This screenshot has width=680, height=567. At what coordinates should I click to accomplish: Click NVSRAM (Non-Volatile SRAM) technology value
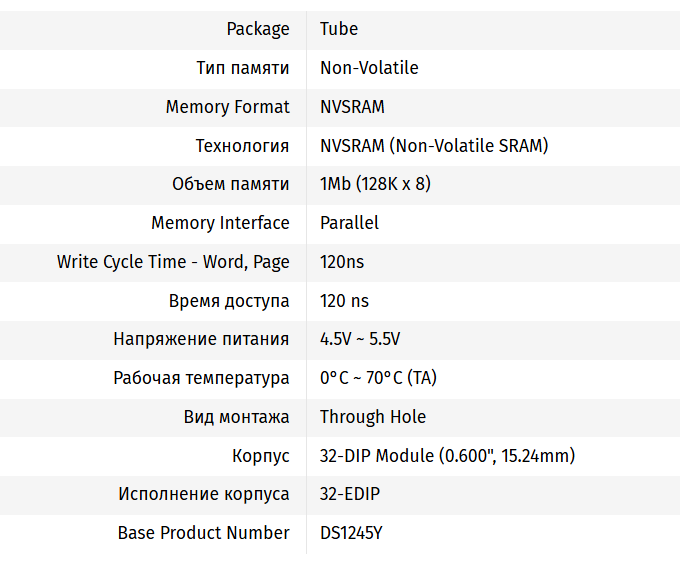coord(434,146)
